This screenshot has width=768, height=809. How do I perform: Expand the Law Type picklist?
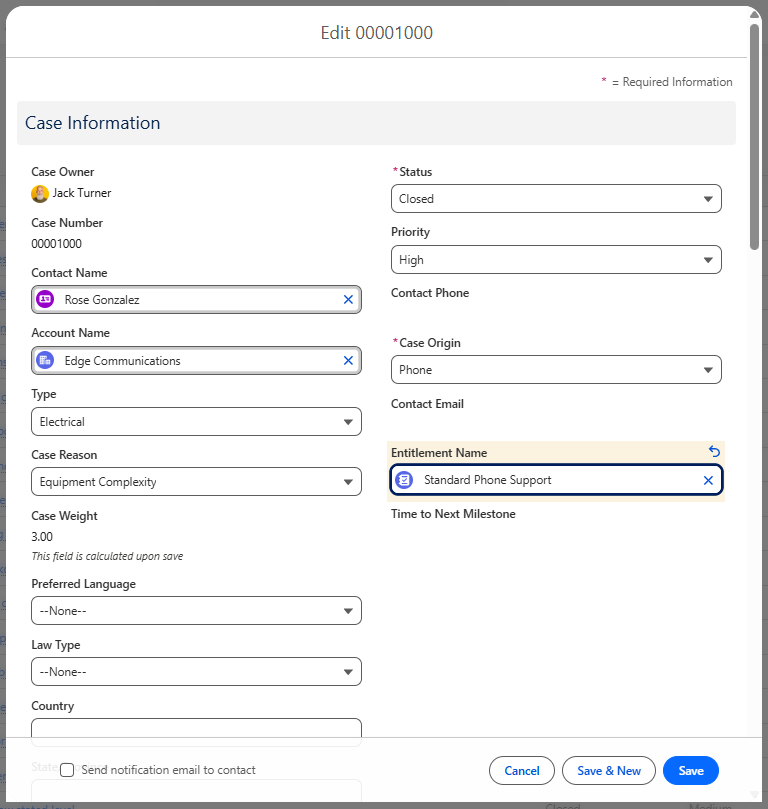click(x=196, y=672)
